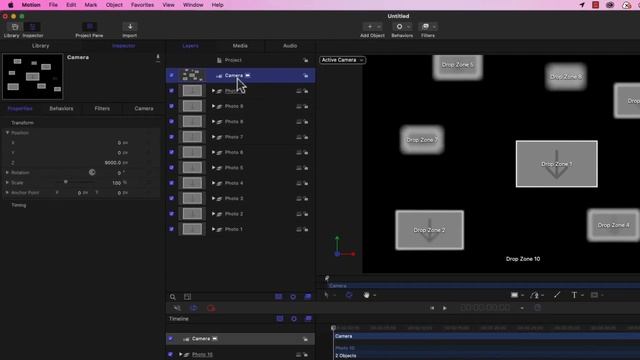The height and width of the screenshot is (360, 640).
Task: Open the Mark menu
Action: click(91, 5)
